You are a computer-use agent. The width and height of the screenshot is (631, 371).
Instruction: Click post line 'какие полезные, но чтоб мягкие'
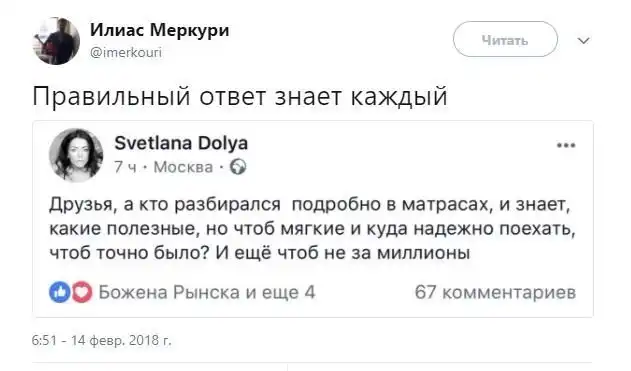(312, 229)
